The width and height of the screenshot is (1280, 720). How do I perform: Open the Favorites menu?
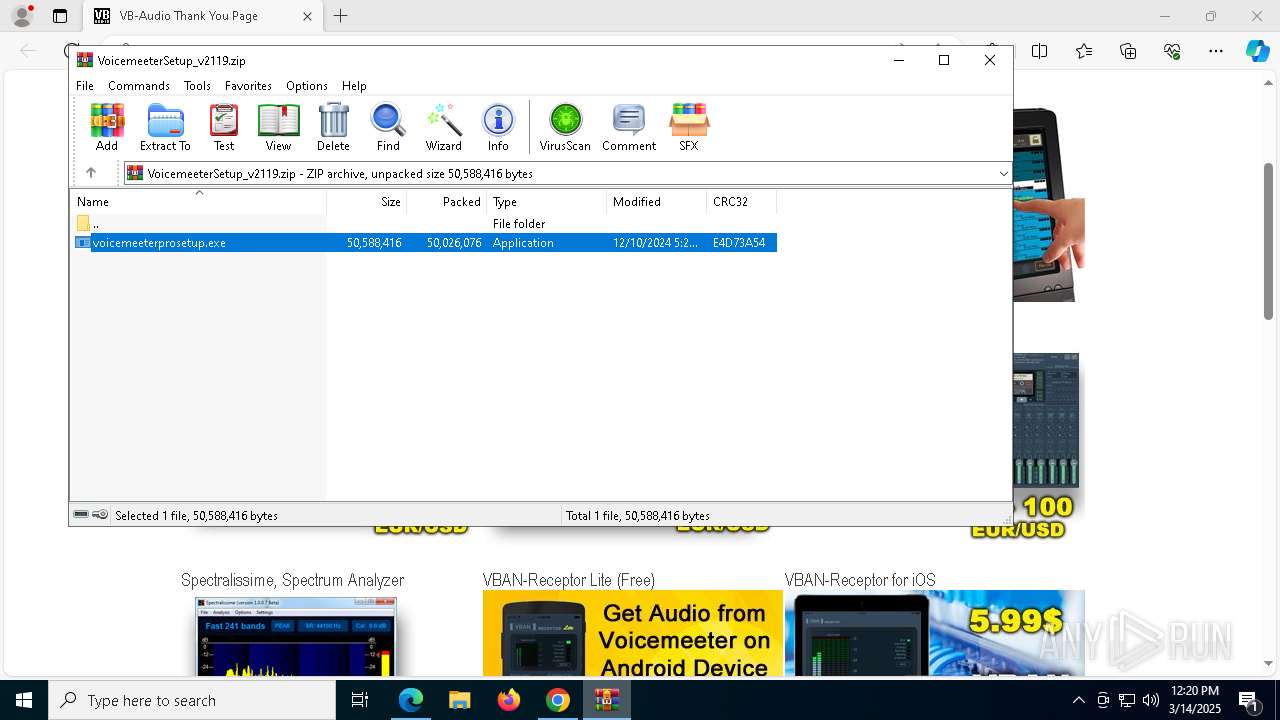[x=248, y=86]
